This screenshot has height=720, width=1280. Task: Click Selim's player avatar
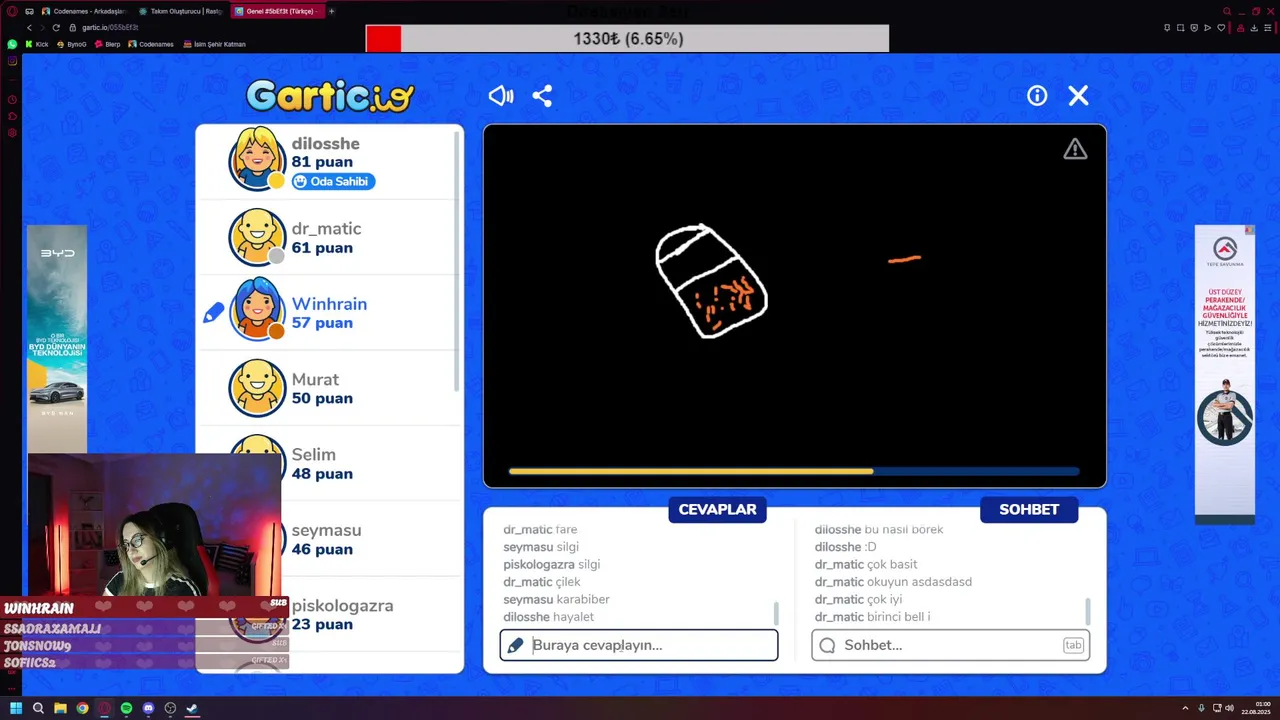[257, 462]
